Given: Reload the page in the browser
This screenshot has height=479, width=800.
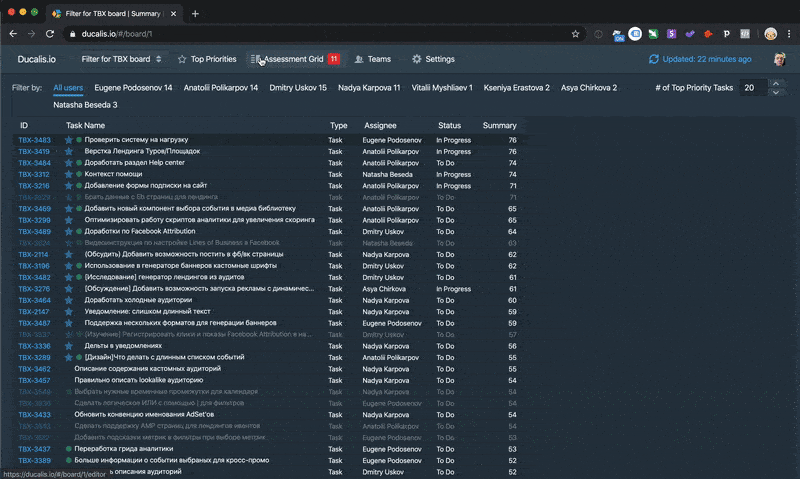Looking at the screenshot, I should pos(51,33).
